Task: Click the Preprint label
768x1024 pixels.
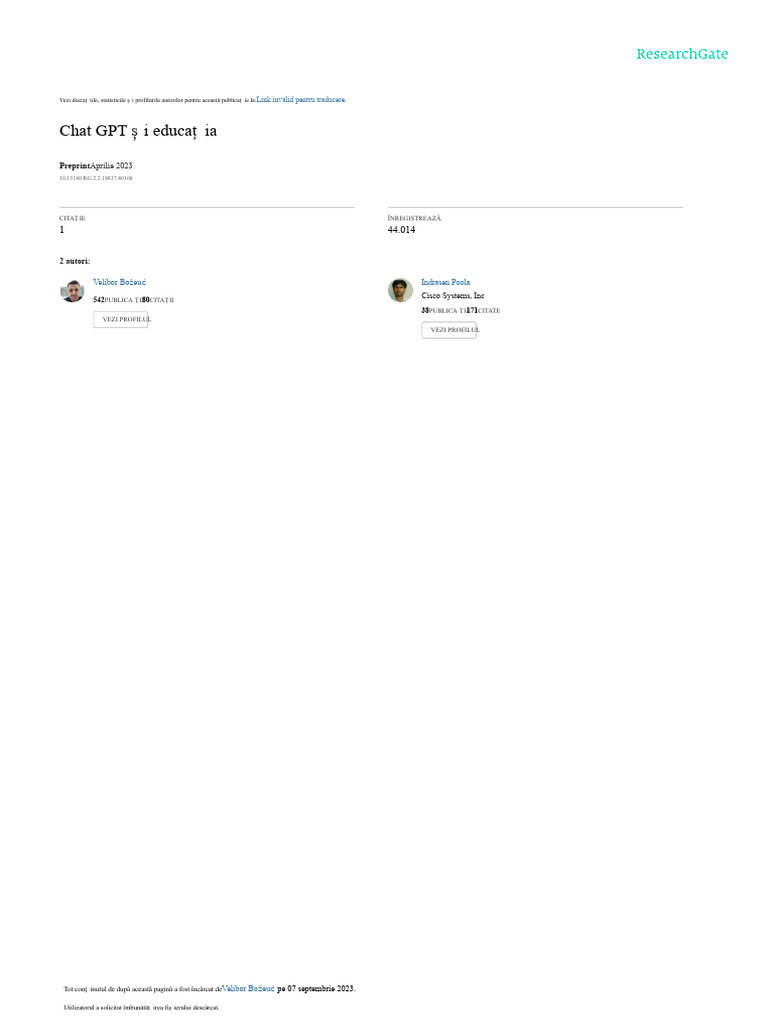Action: [74, 166]
